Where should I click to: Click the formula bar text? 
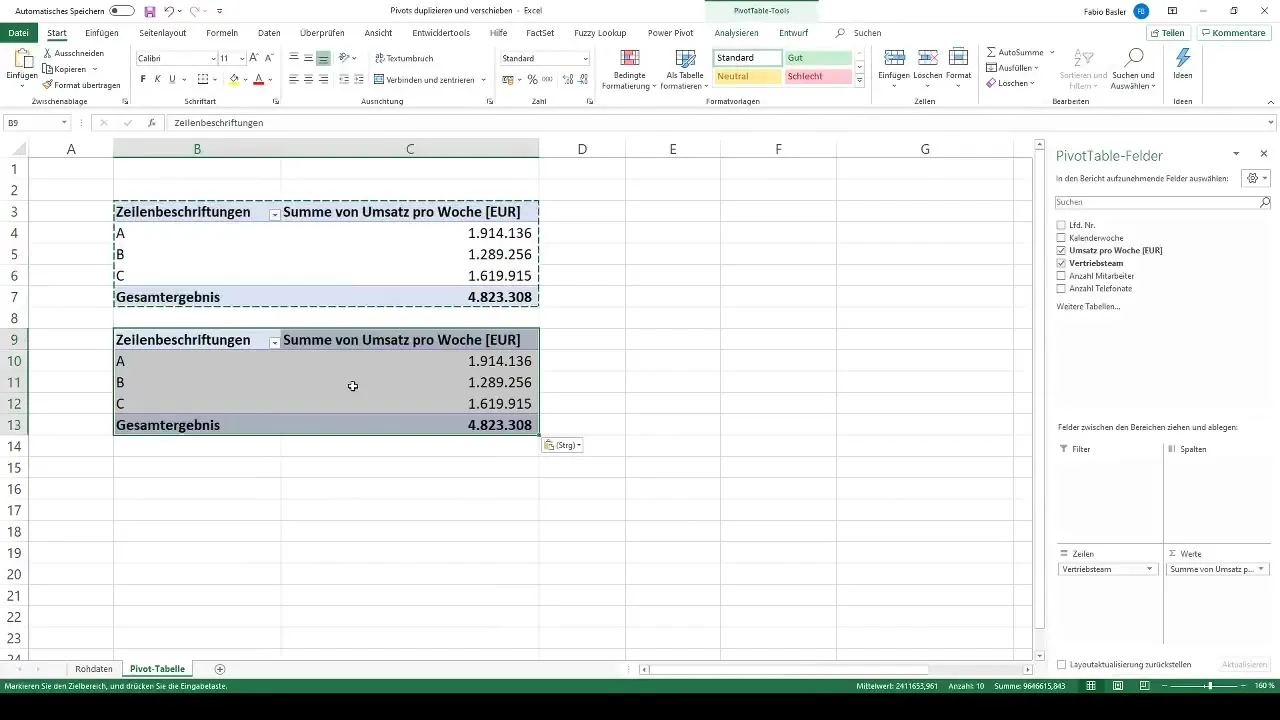pyautogui.click(x=218, y=123)
